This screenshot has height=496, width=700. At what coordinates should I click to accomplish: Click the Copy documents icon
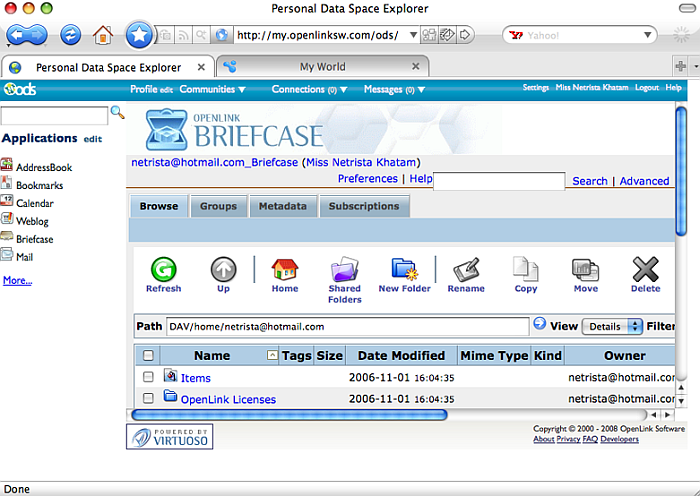526,270
